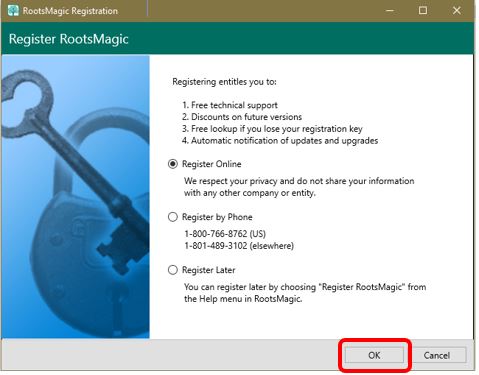Confirm registration with the OK button
Screen dimensions: 479x375
[x=374, y=355]
